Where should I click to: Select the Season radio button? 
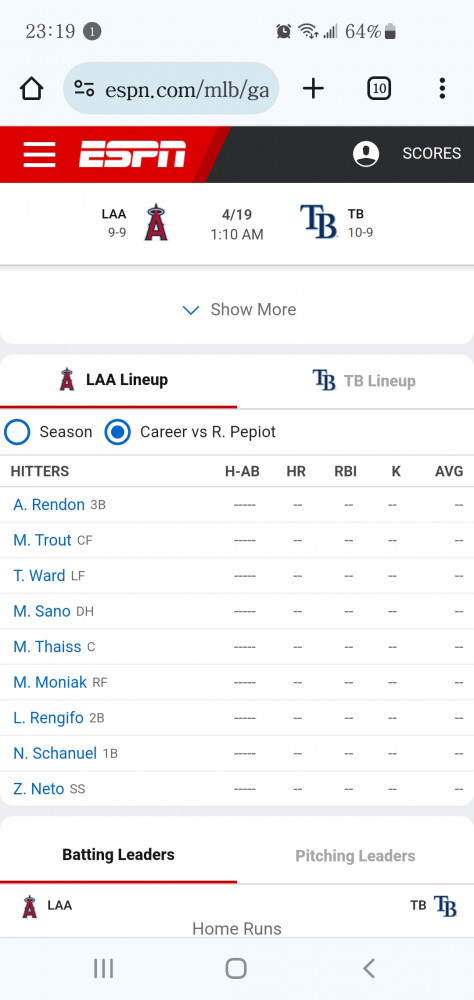point(17,432)
